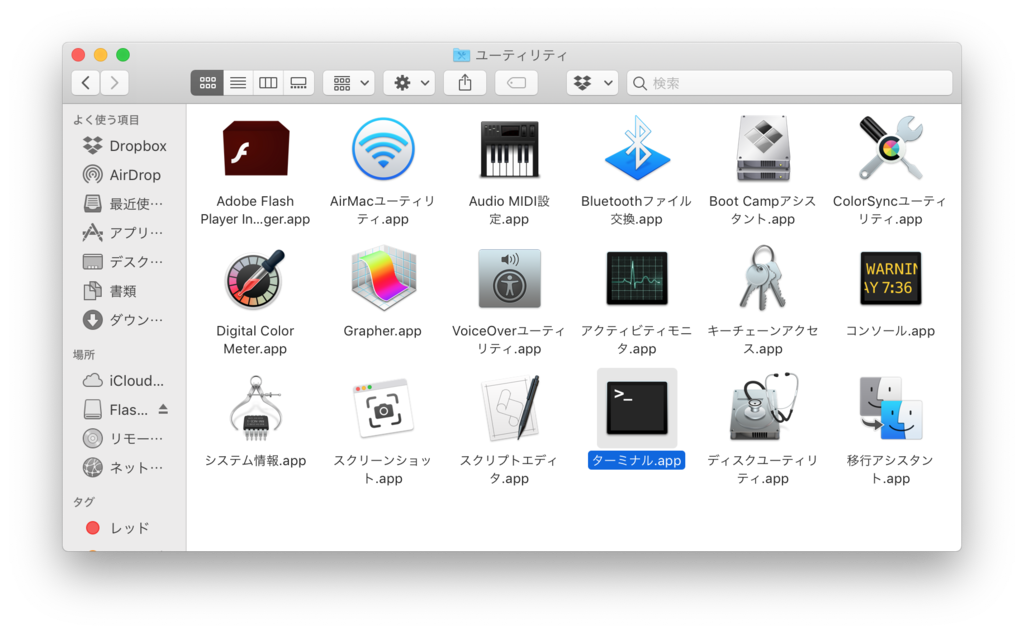Open Adobe Flash Player Install Manager app icon

255,149
